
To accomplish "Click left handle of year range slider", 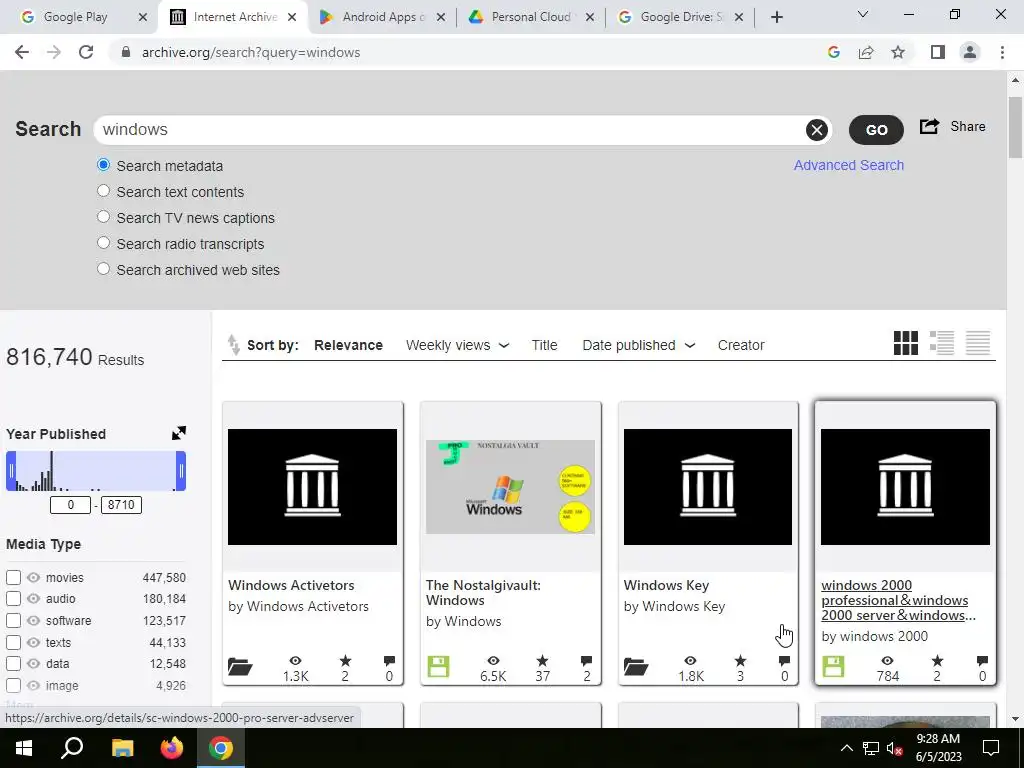I will 11,471.
